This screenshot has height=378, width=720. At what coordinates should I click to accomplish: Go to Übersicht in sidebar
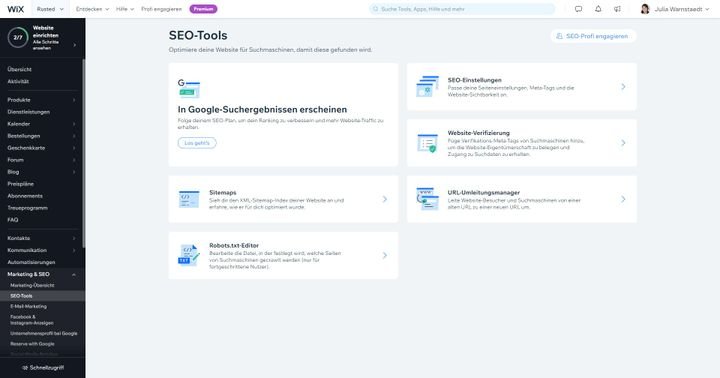[19, 69]
